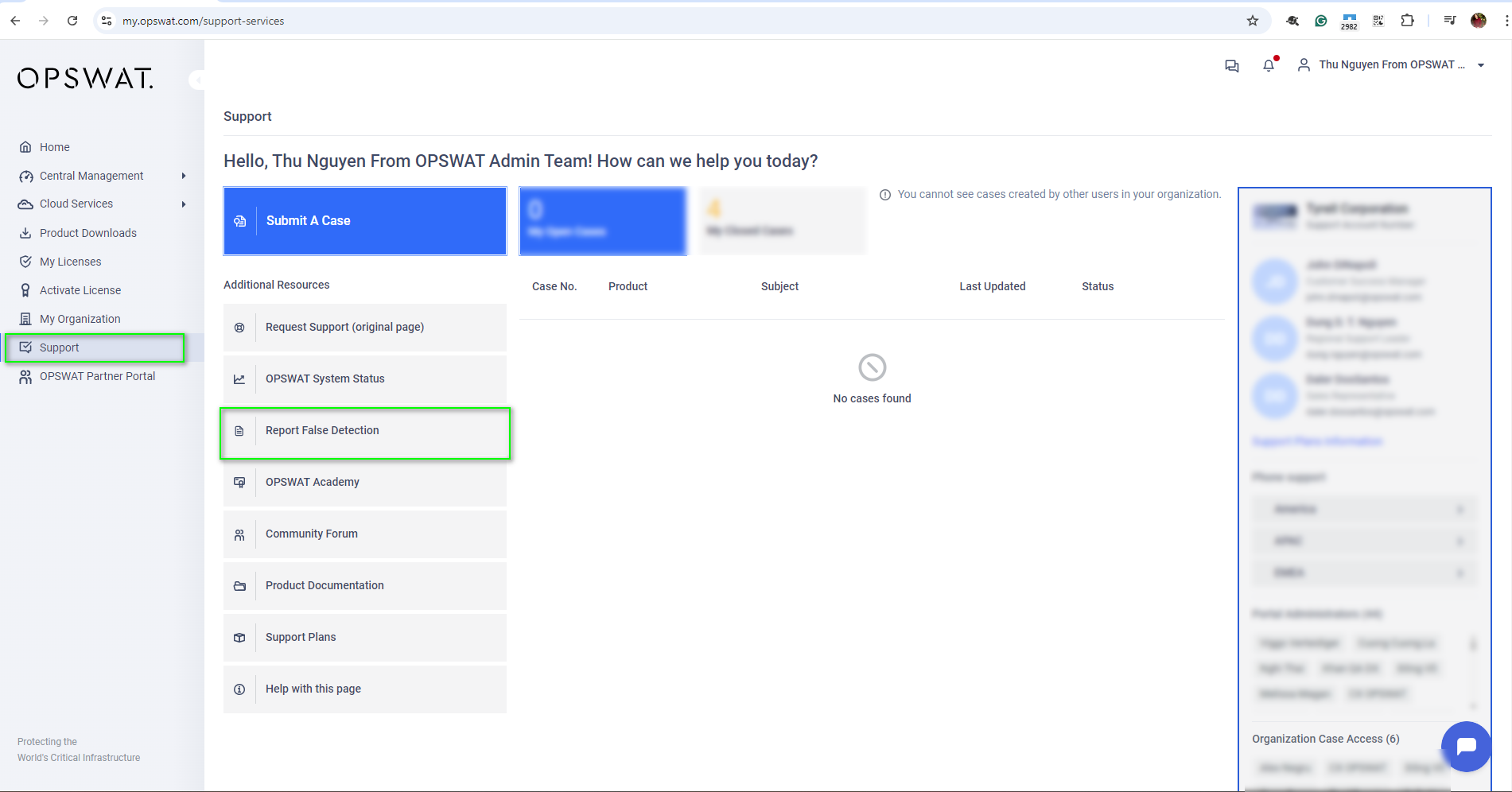Open the Chrome profile avatar
The image size is (1512, 792).
pyautogui.click(x=1479, y=21)
